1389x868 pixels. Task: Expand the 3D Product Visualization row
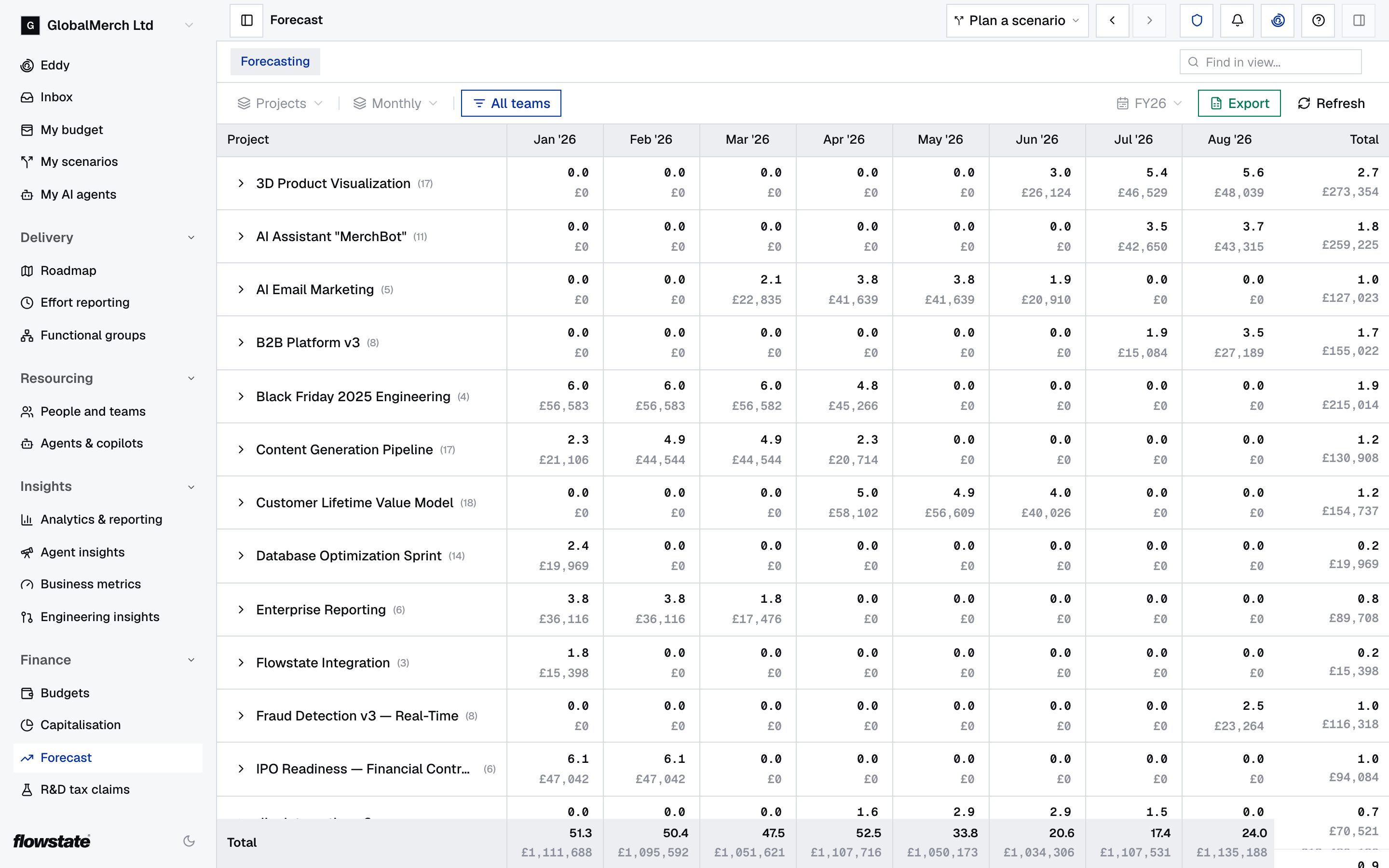point(241,184)
